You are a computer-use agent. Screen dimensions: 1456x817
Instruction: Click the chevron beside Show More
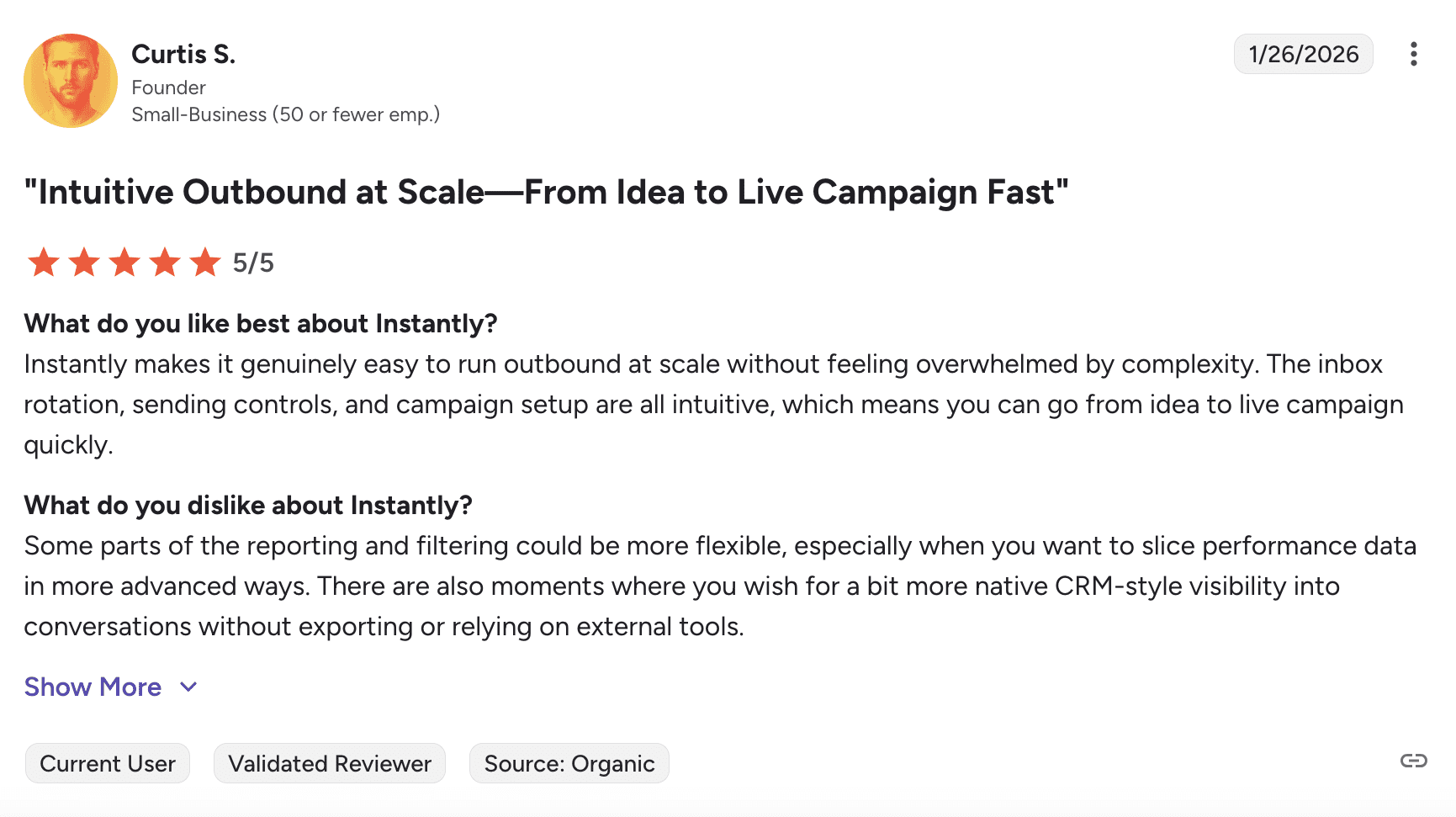click(x=189, y=687)
